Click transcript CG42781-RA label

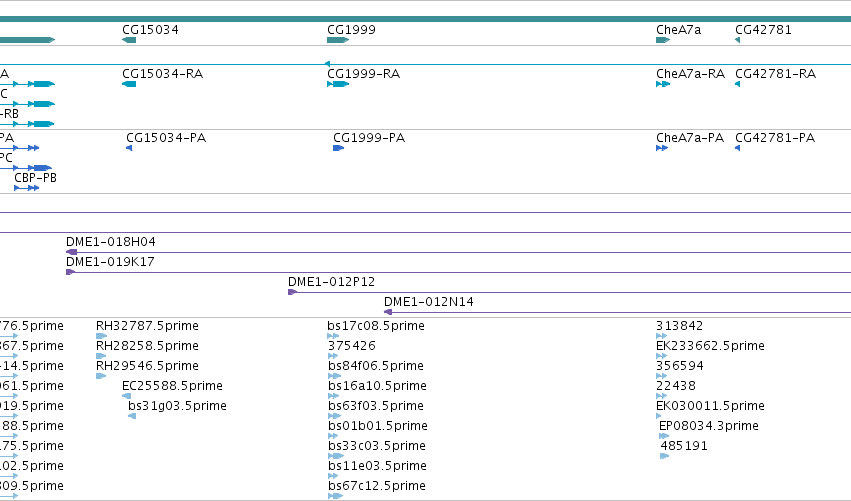776,74
